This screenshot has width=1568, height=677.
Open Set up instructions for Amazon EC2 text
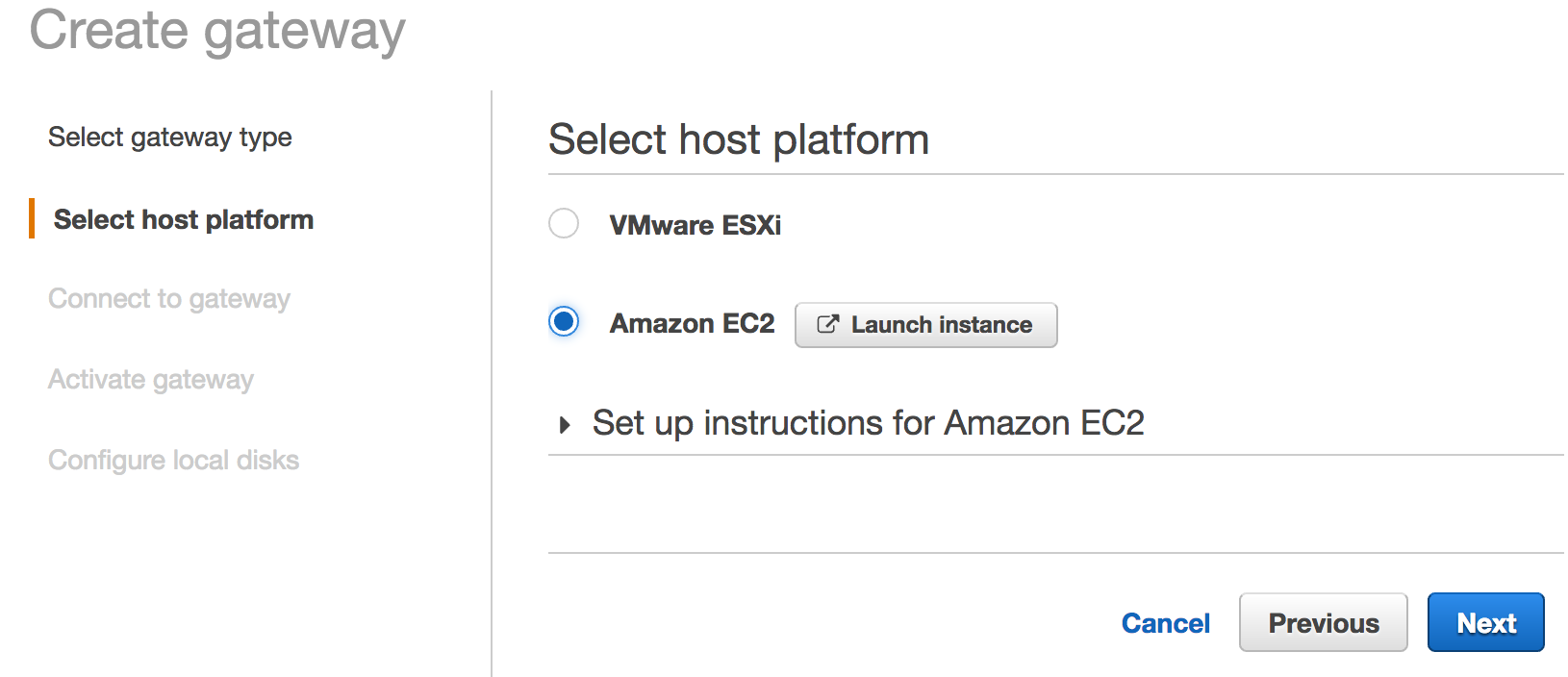pos(868,423)
